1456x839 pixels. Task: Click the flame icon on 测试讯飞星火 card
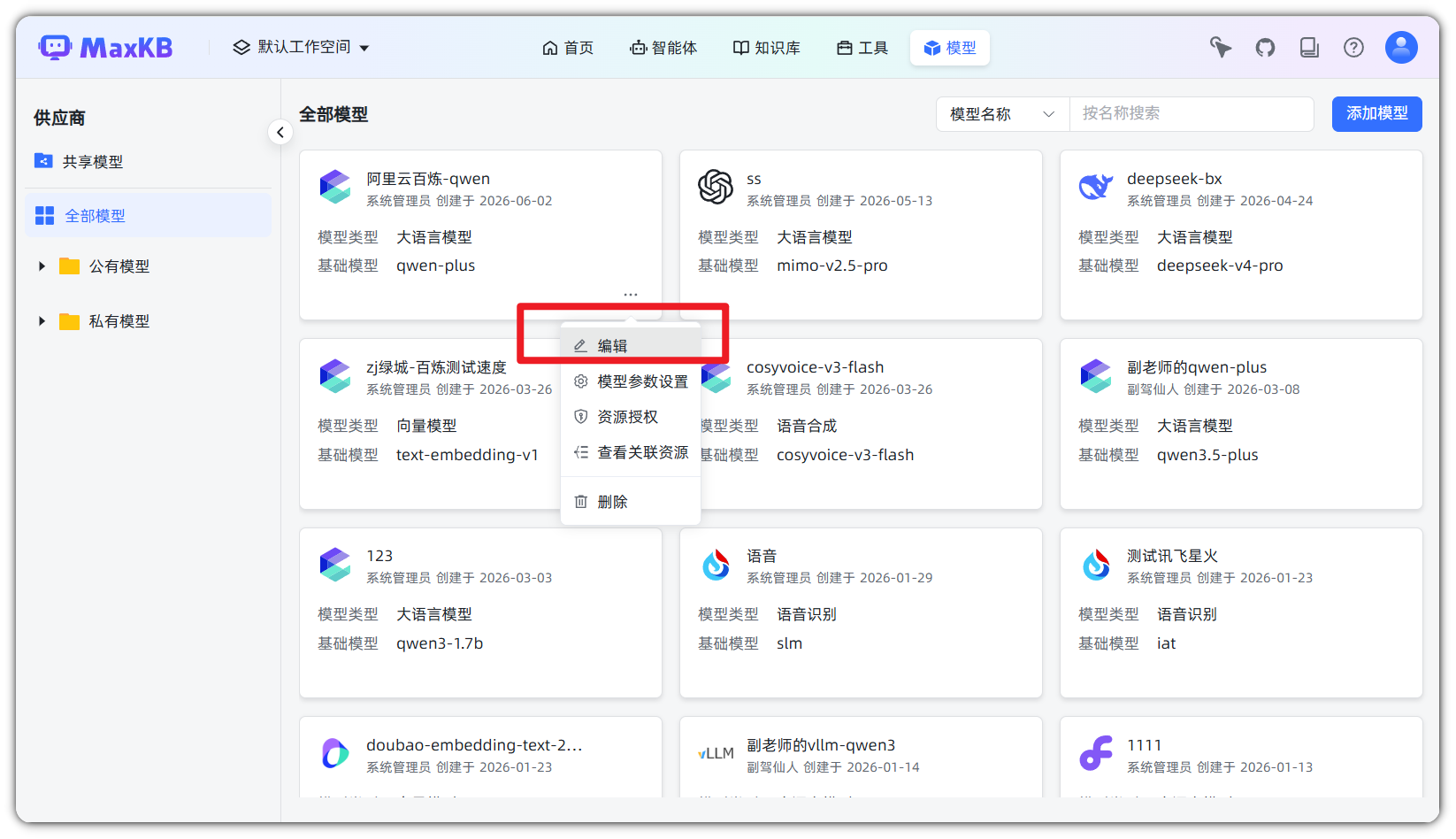click(x=1096, y=564)
